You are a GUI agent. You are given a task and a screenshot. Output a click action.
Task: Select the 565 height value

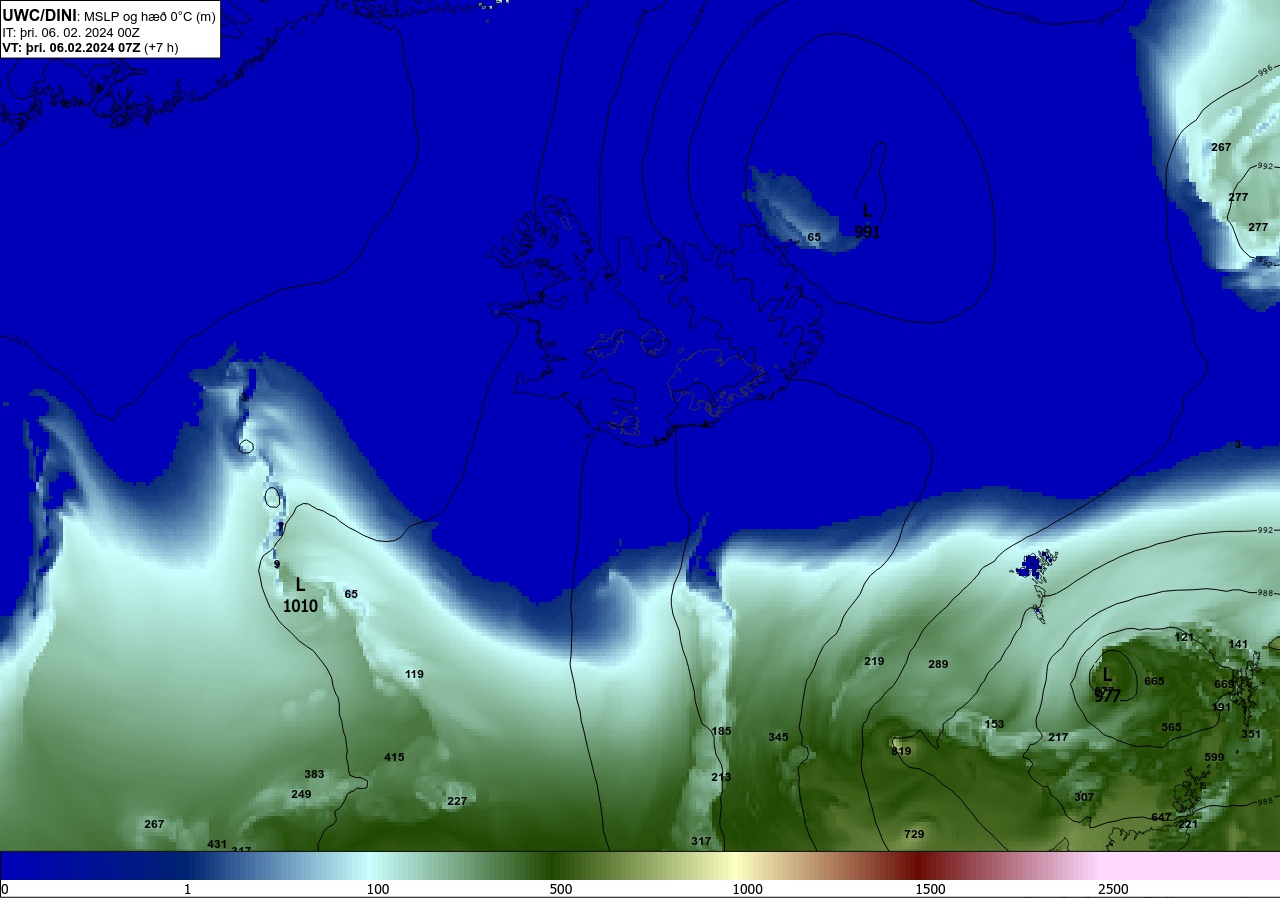click(x=1171, y=727)
